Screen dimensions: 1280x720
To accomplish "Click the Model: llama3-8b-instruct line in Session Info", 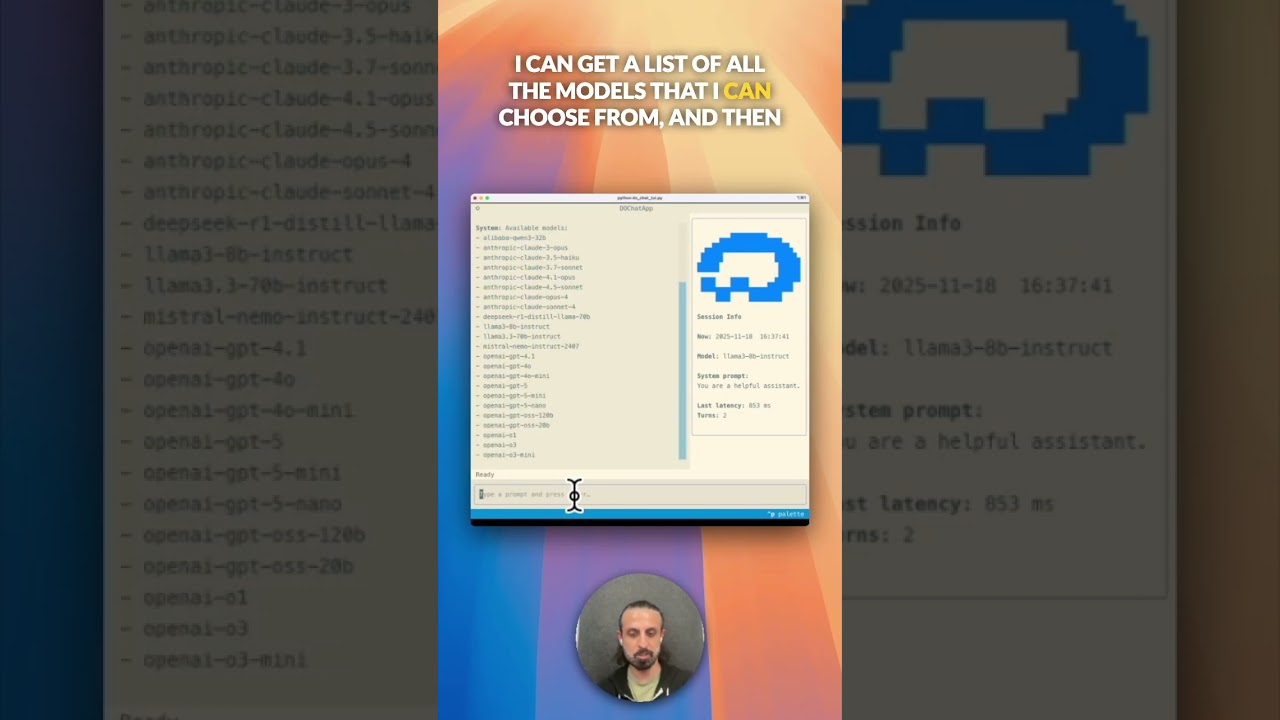I will pos(743,356).
